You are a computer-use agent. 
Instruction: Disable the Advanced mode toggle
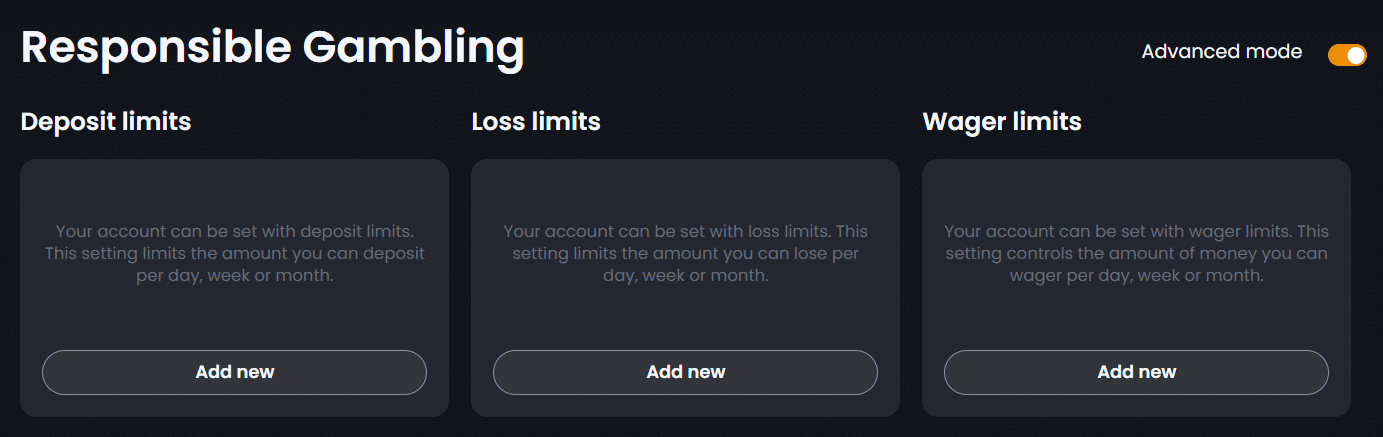tap(1346, 55)
